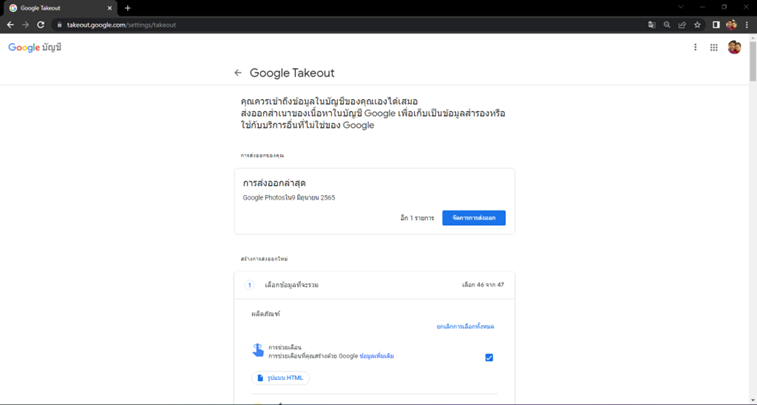Click the การช่วยเตือน reminder icon
This screenshot has height=405, width=757.
coord(258,350)
